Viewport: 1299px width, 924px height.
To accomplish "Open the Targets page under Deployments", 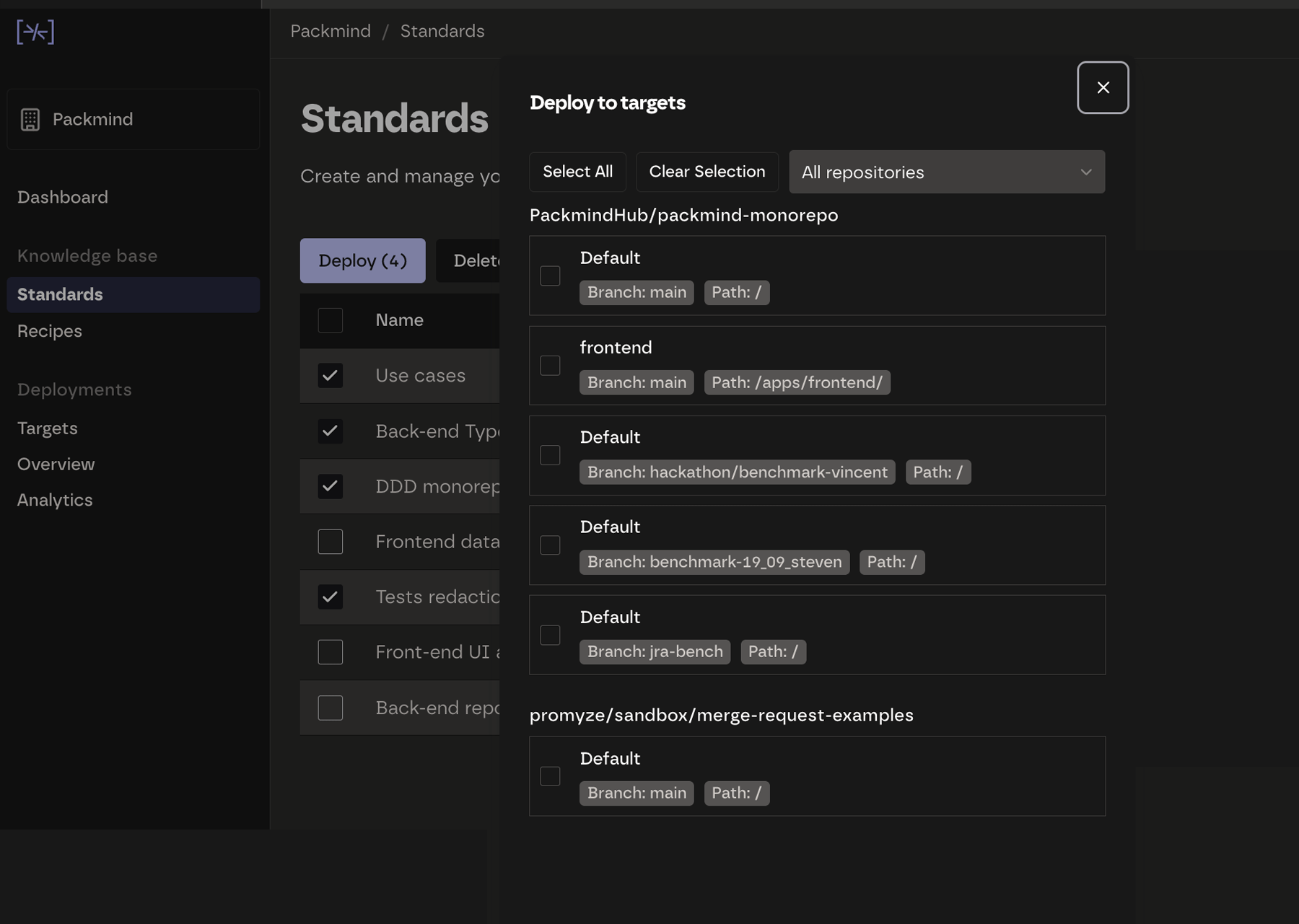I will coord(48,428).
